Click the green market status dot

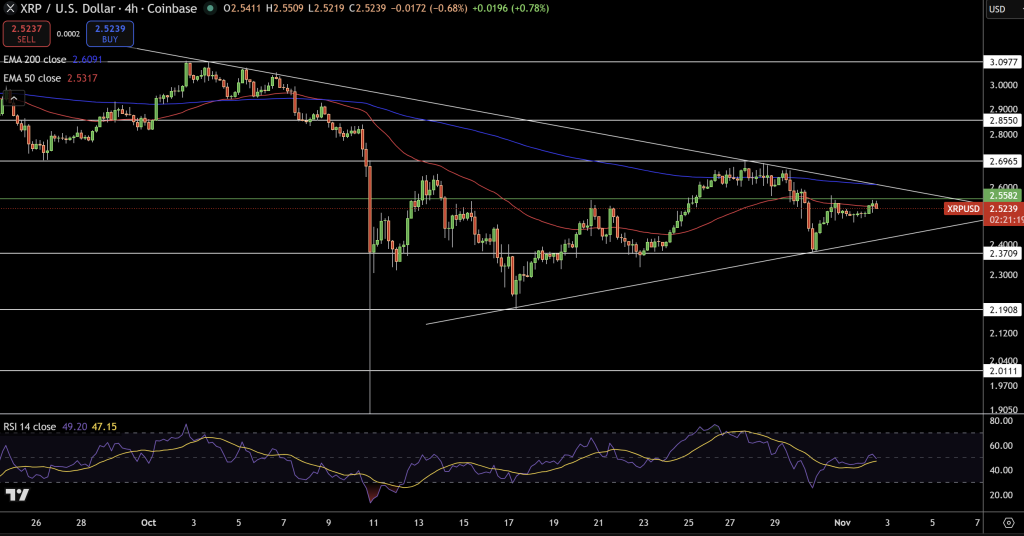pos(210,8)
